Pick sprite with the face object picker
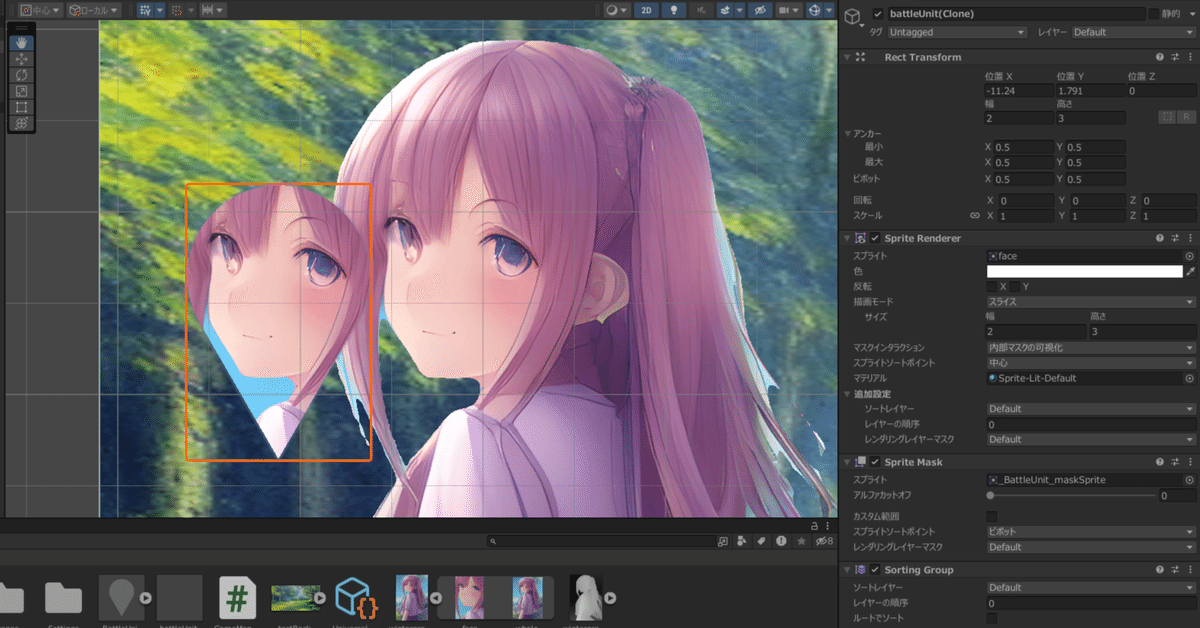 point(1189,256)
